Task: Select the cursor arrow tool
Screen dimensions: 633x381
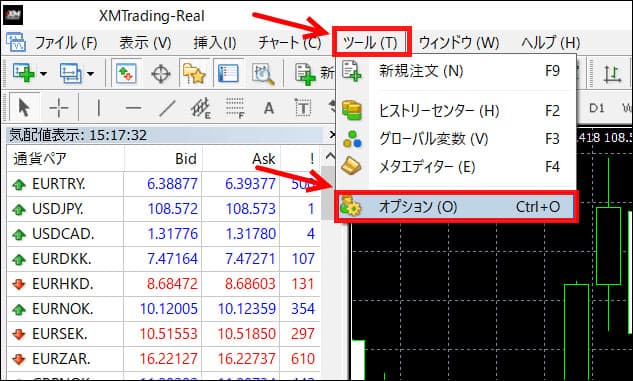Action: 24,108
